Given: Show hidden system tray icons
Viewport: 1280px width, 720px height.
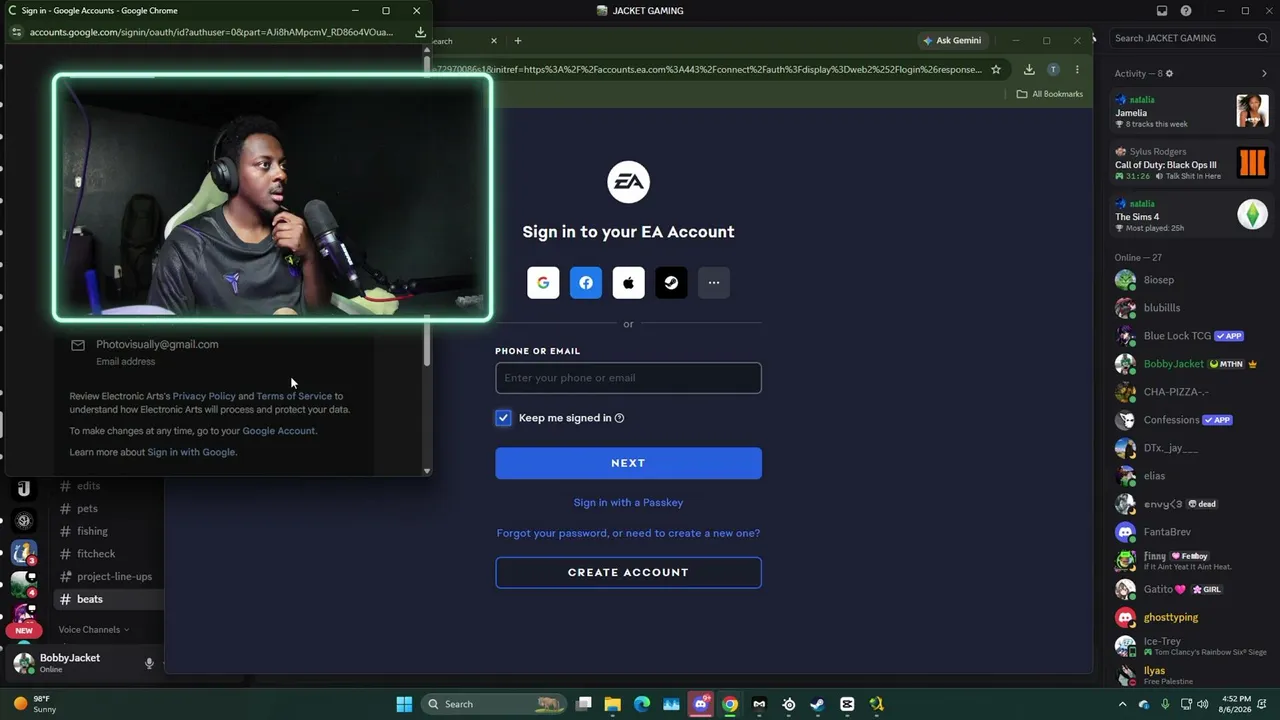Looking at the screenshot, I should 1122,704.
